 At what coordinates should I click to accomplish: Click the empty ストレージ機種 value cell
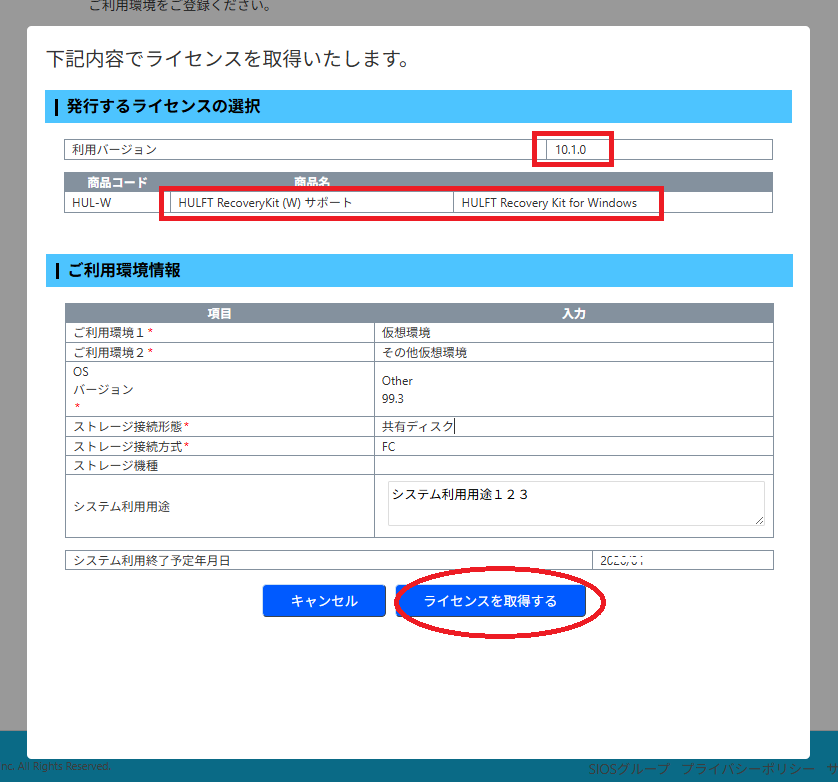tap(573, 465)
